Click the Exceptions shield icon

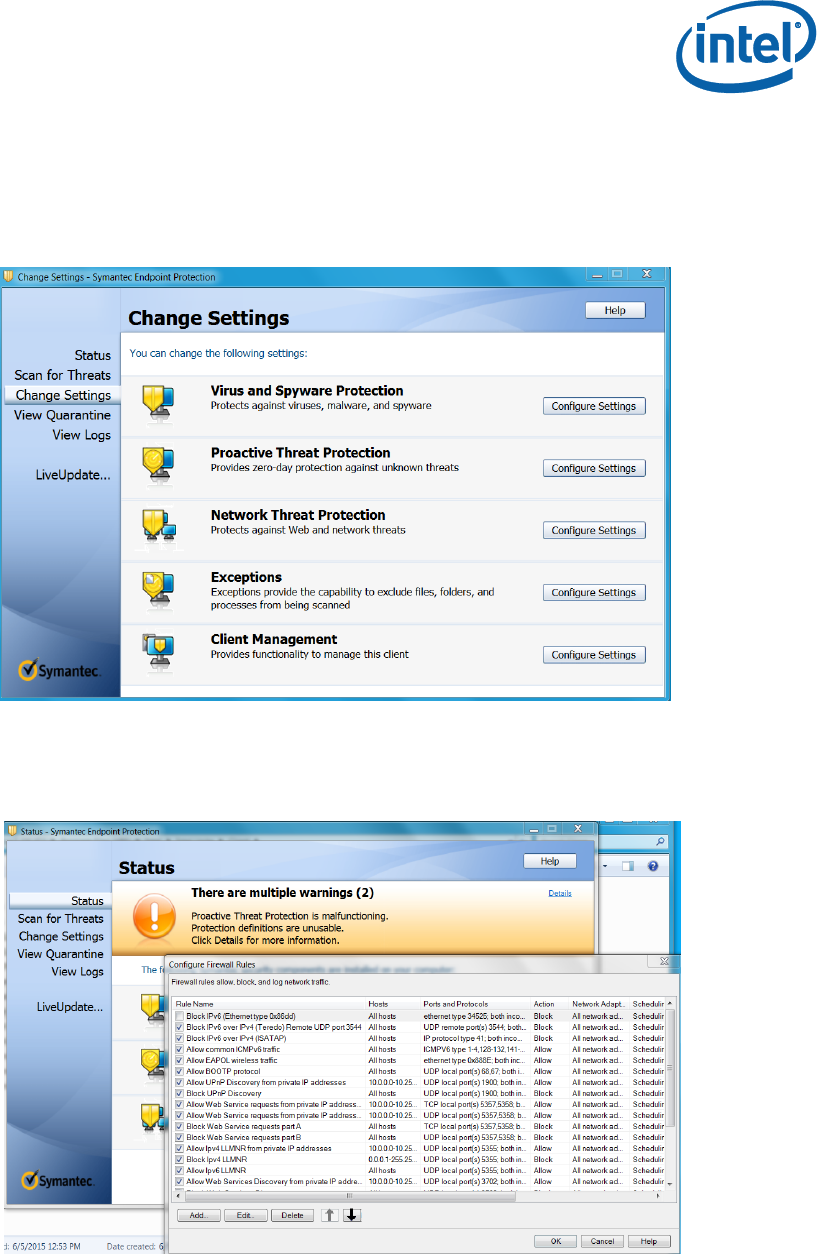point(160,585)
